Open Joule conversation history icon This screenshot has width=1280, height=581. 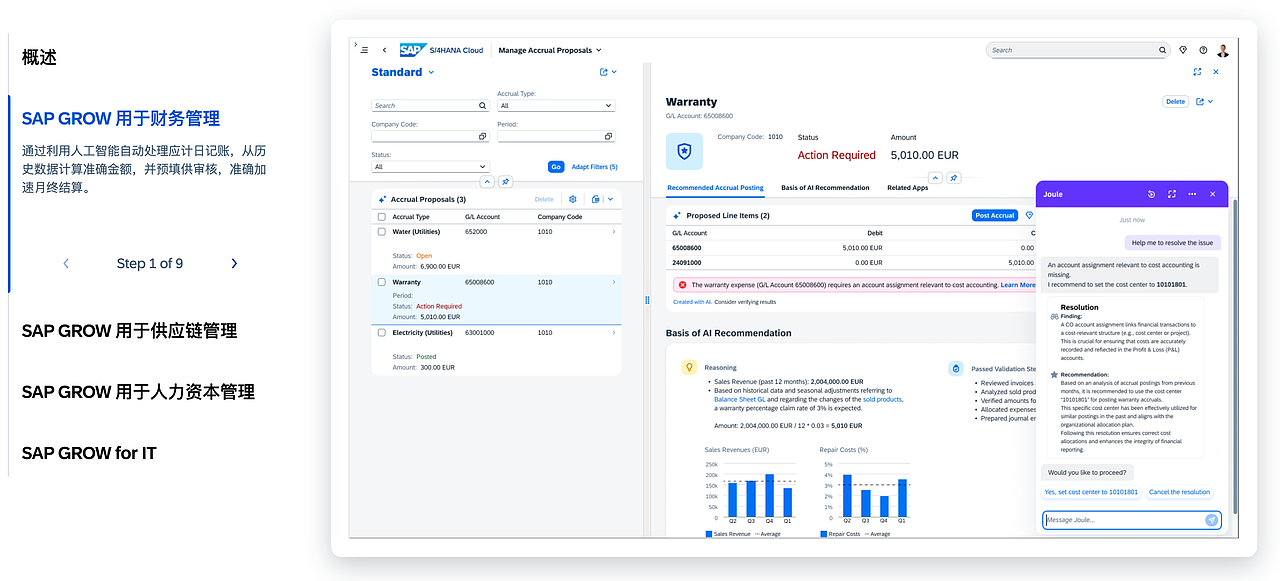tap(1152, 194)
